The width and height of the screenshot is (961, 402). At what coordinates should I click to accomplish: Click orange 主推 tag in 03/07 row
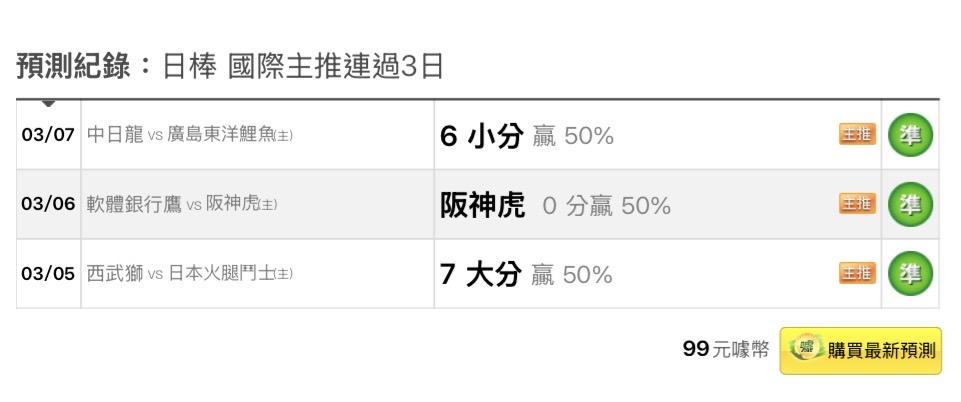point(857,135)
